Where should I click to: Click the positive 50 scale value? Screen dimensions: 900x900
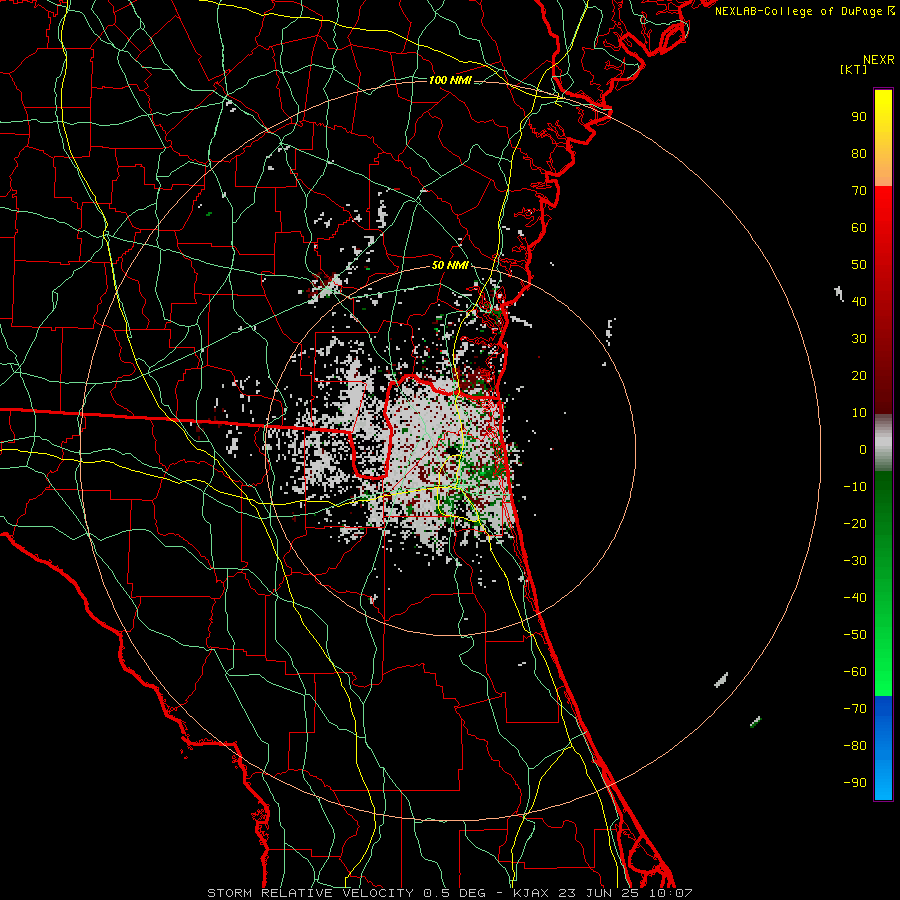tap(859, 265)
